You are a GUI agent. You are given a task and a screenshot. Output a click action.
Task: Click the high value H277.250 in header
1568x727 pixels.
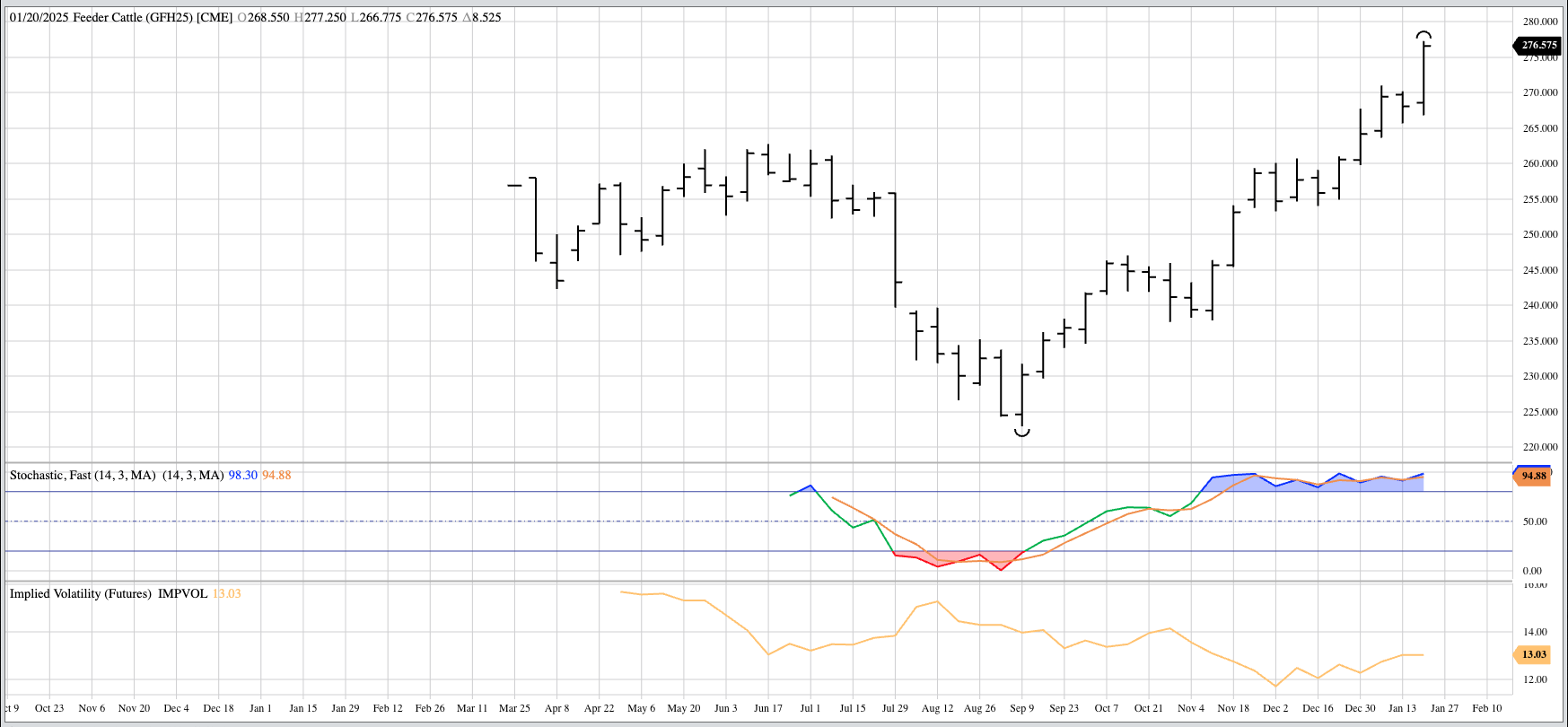coord(320,17)
